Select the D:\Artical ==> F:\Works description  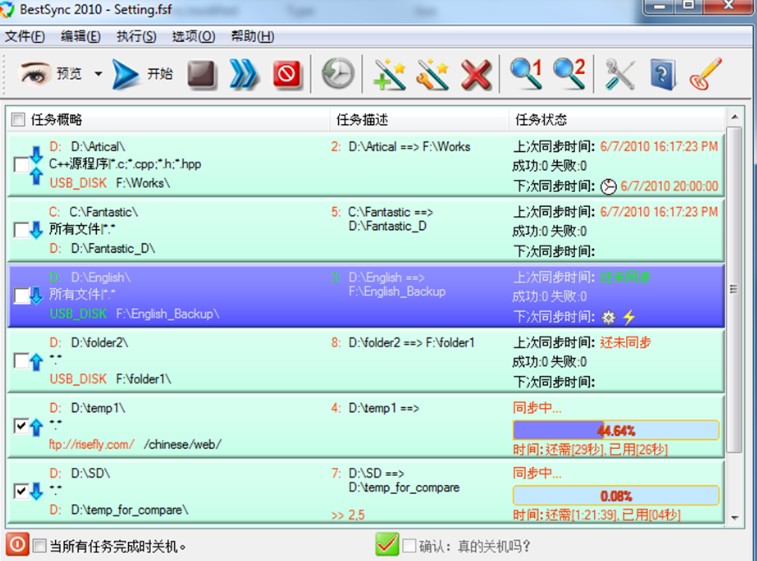pyautogui.click(x=409, y=146)
